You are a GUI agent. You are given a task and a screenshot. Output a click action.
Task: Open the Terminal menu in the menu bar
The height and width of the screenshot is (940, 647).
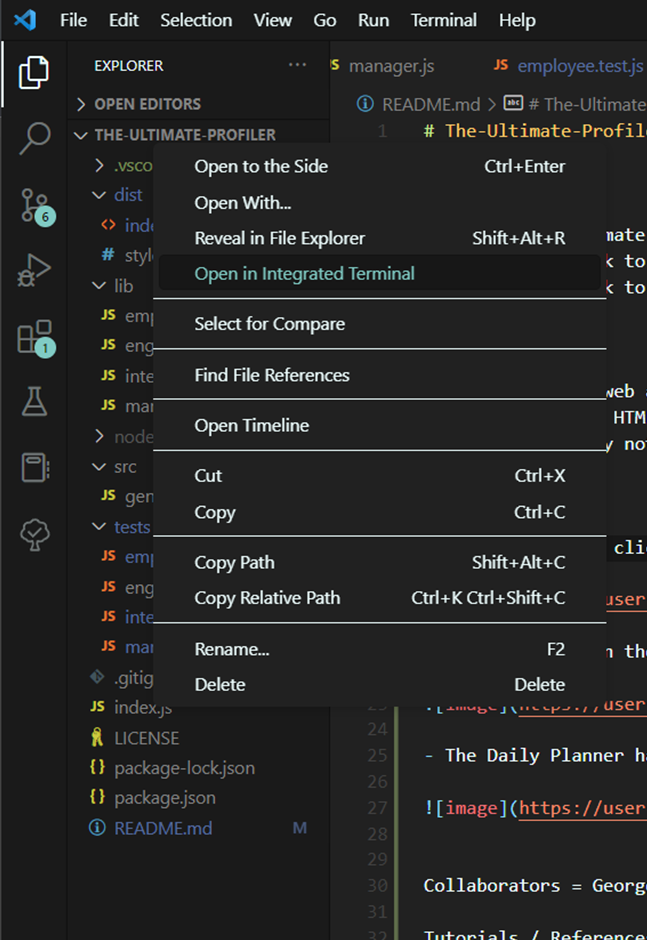tap(443, 20)
